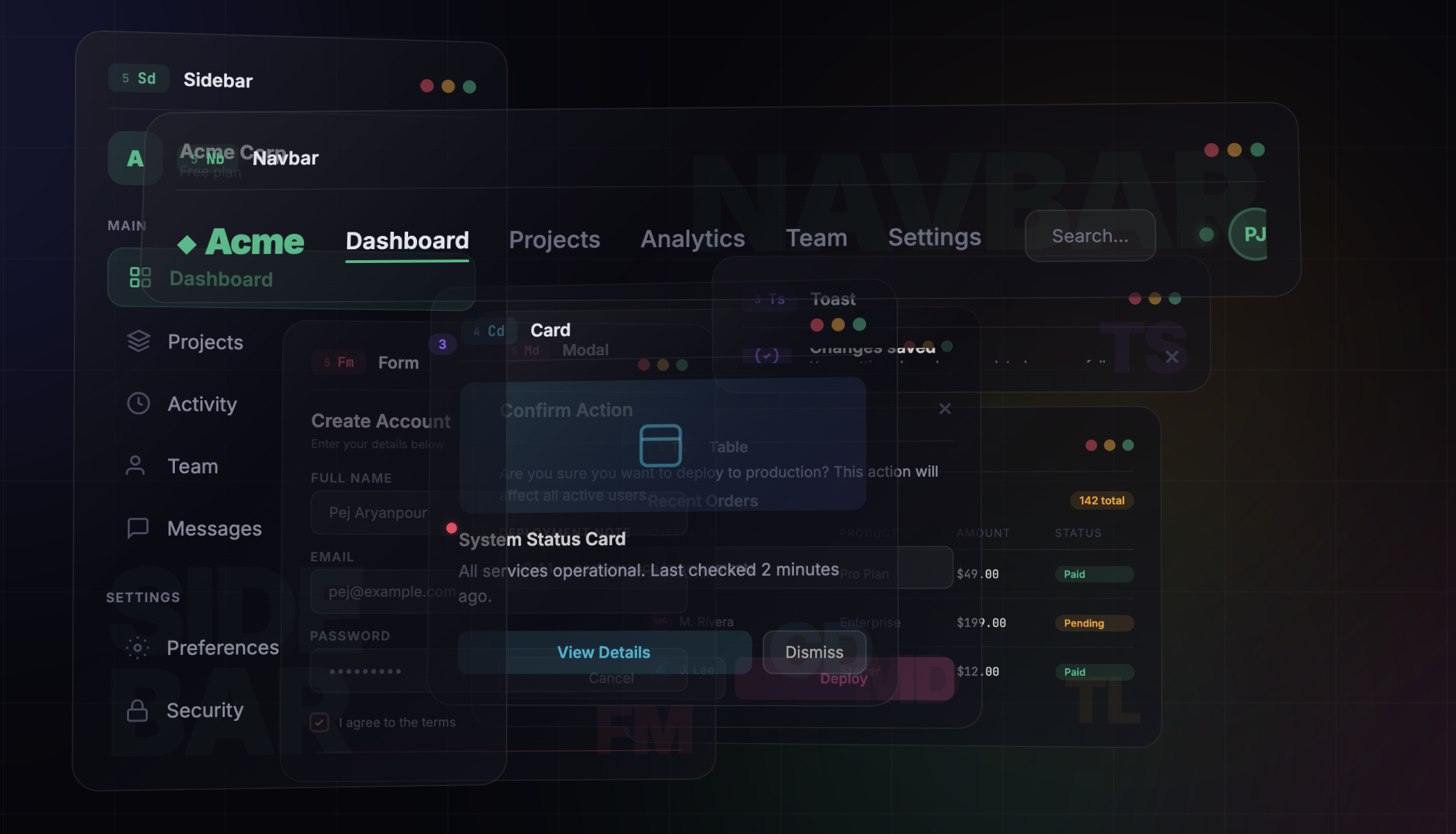Click the yellow window dot on Navbar window
This screenshot has width=1456, height=834.
[1234, 150]
